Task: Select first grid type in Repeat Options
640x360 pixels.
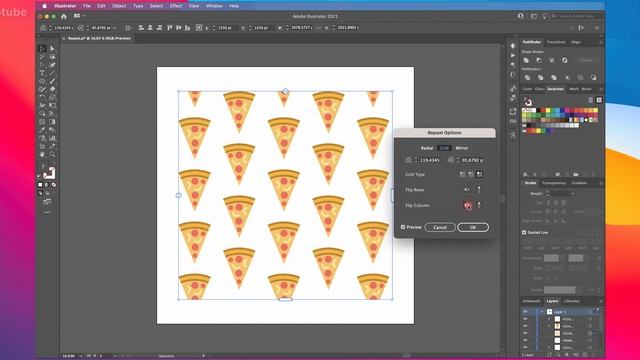Action: tap(462, 174)
